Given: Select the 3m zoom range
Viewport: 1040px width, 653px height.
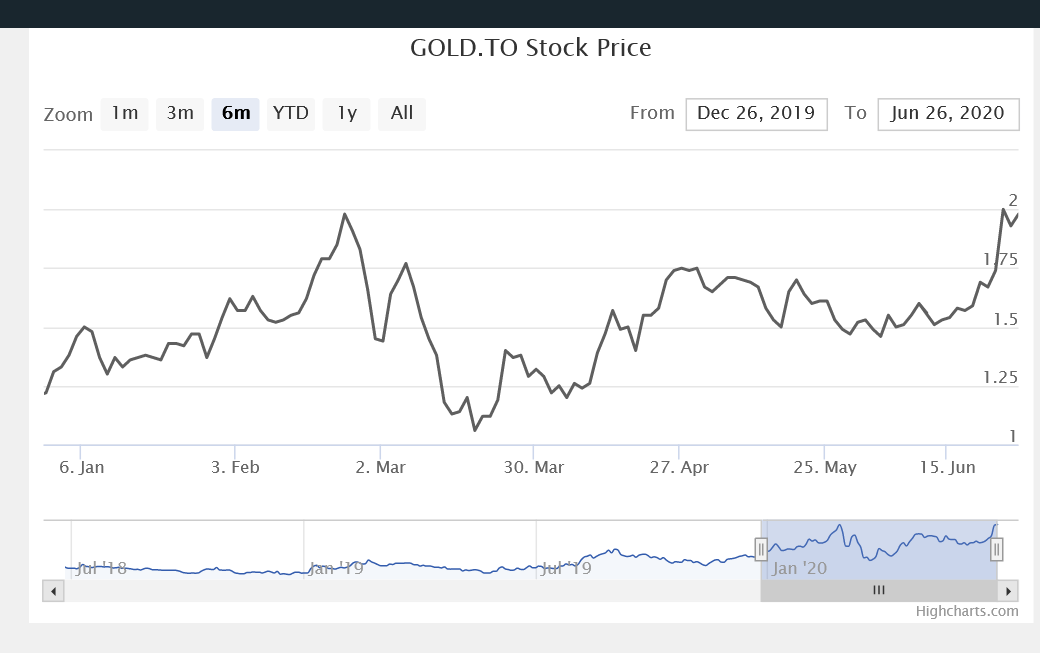Looking at the screenshot, I should click(180, 114).
